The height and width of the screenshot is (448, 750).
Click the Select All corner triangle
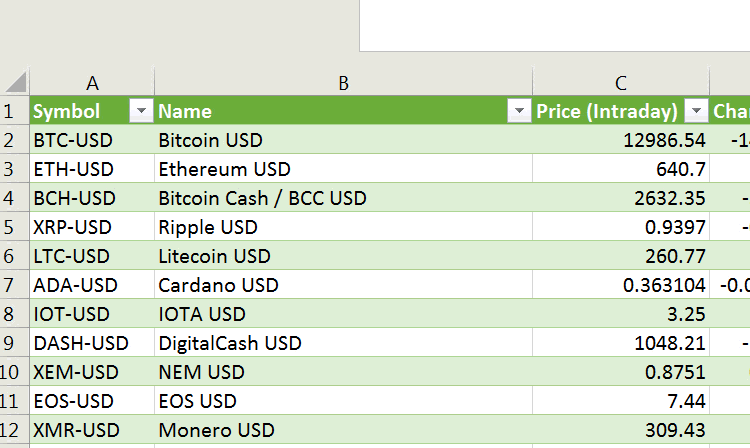(15, 82)
